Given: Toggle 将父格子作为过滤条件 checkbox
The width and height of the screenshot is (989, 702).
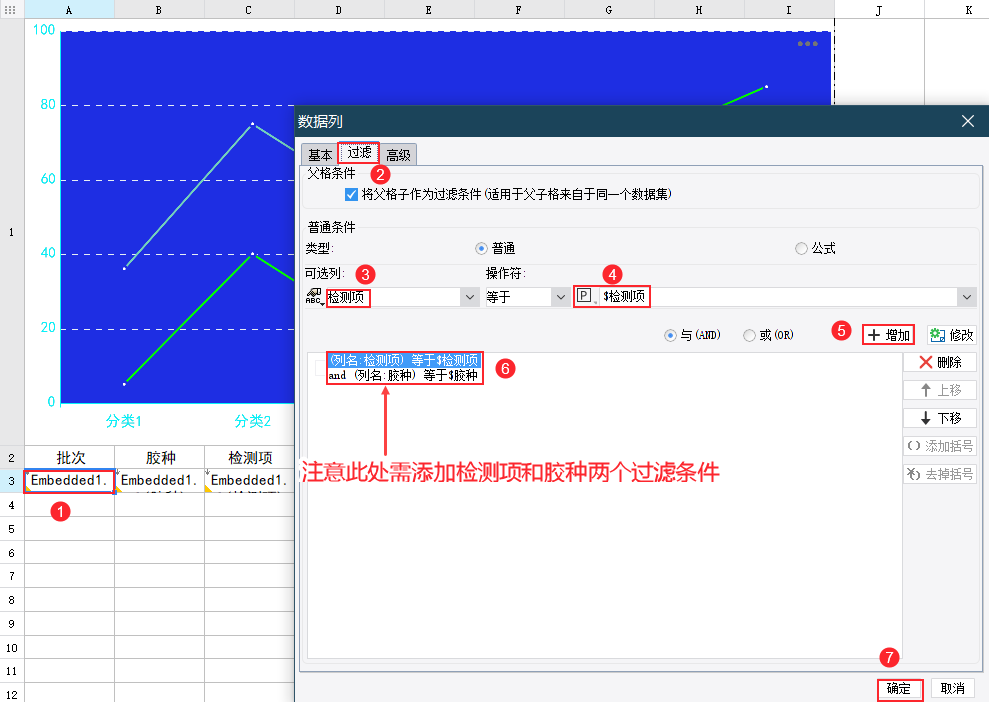Looking at the screenshot, I should 352,194.
